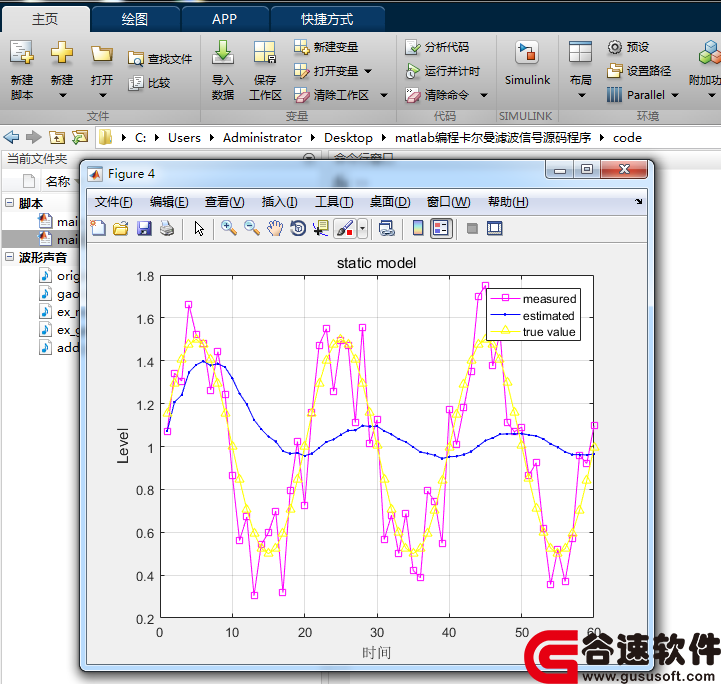Click the 'static model' plot title
Viewport: 721px width, 684px height.
pos(376,262)
